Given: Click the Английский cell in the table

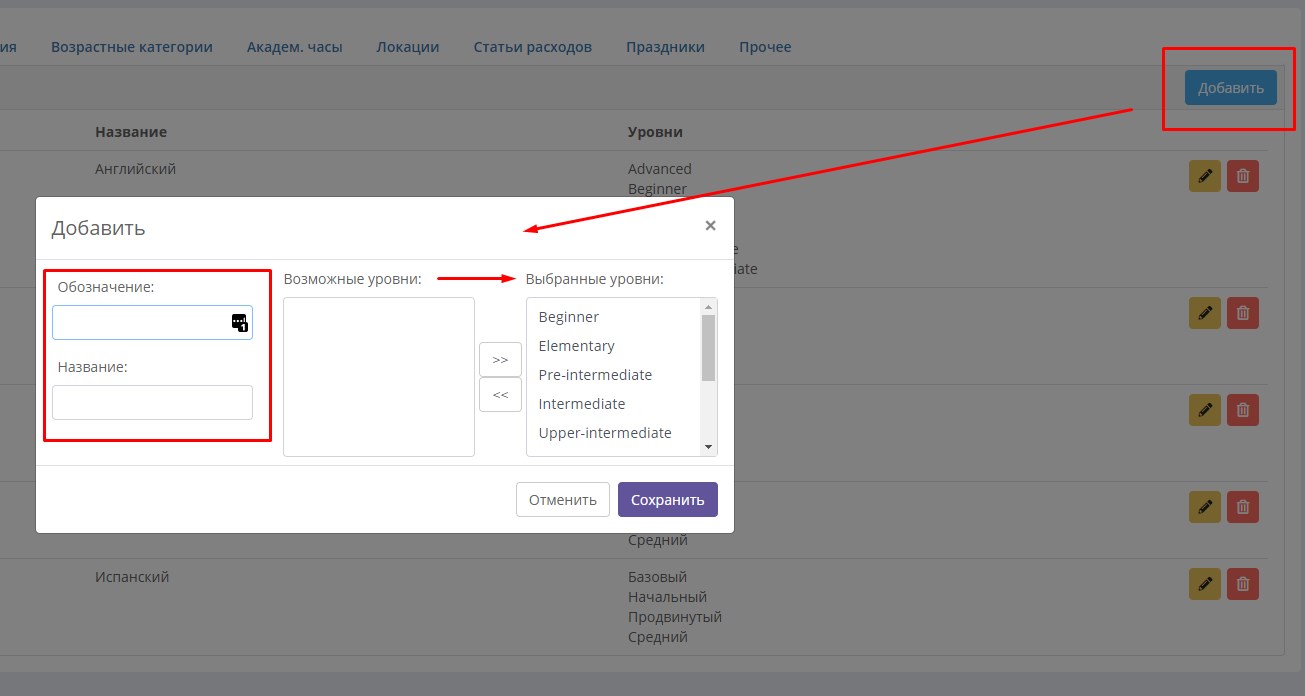Looking at the screenshot, I should 135,169.
